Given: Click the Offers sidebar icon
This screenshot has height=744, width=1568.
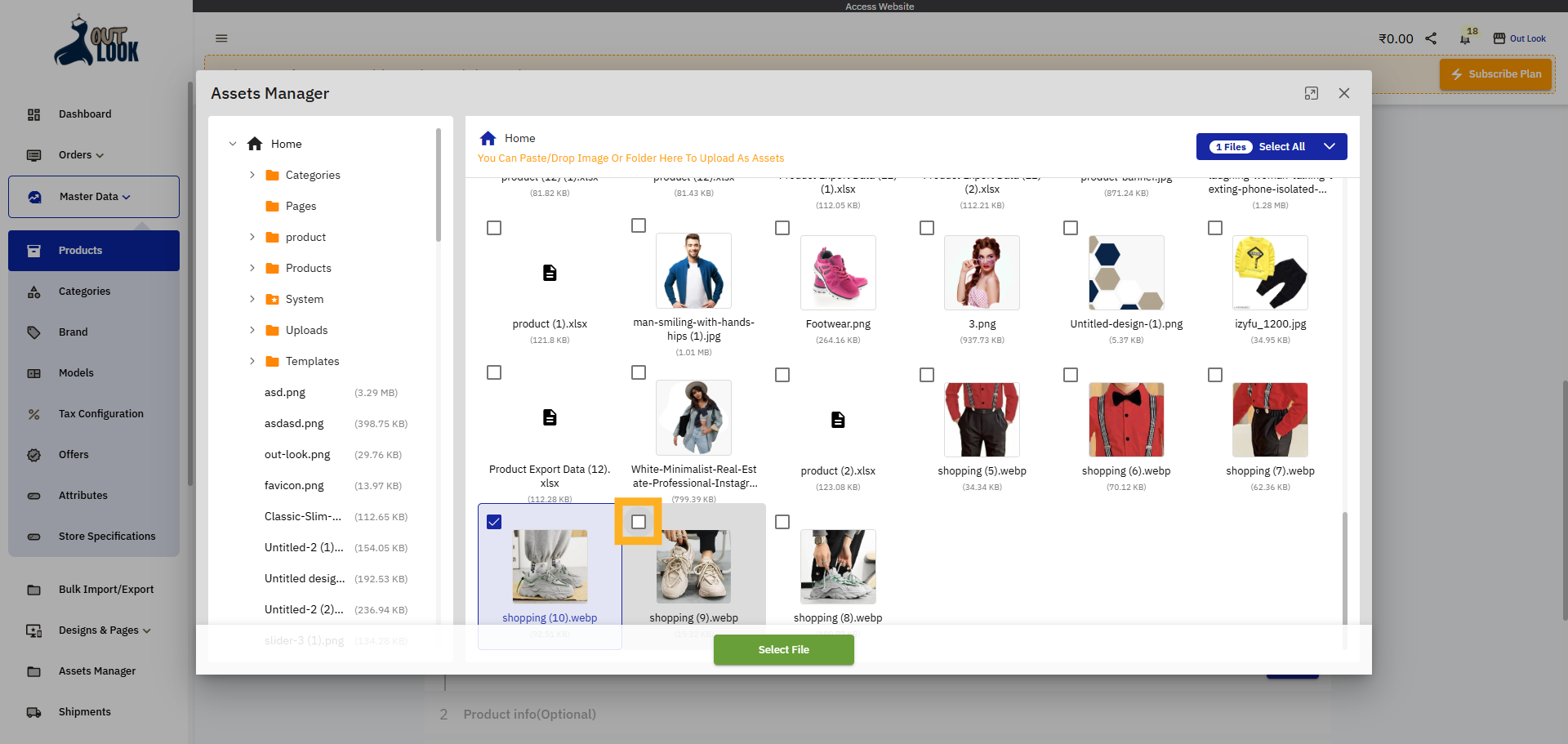Looking at the screenshot, I should 33,454.
